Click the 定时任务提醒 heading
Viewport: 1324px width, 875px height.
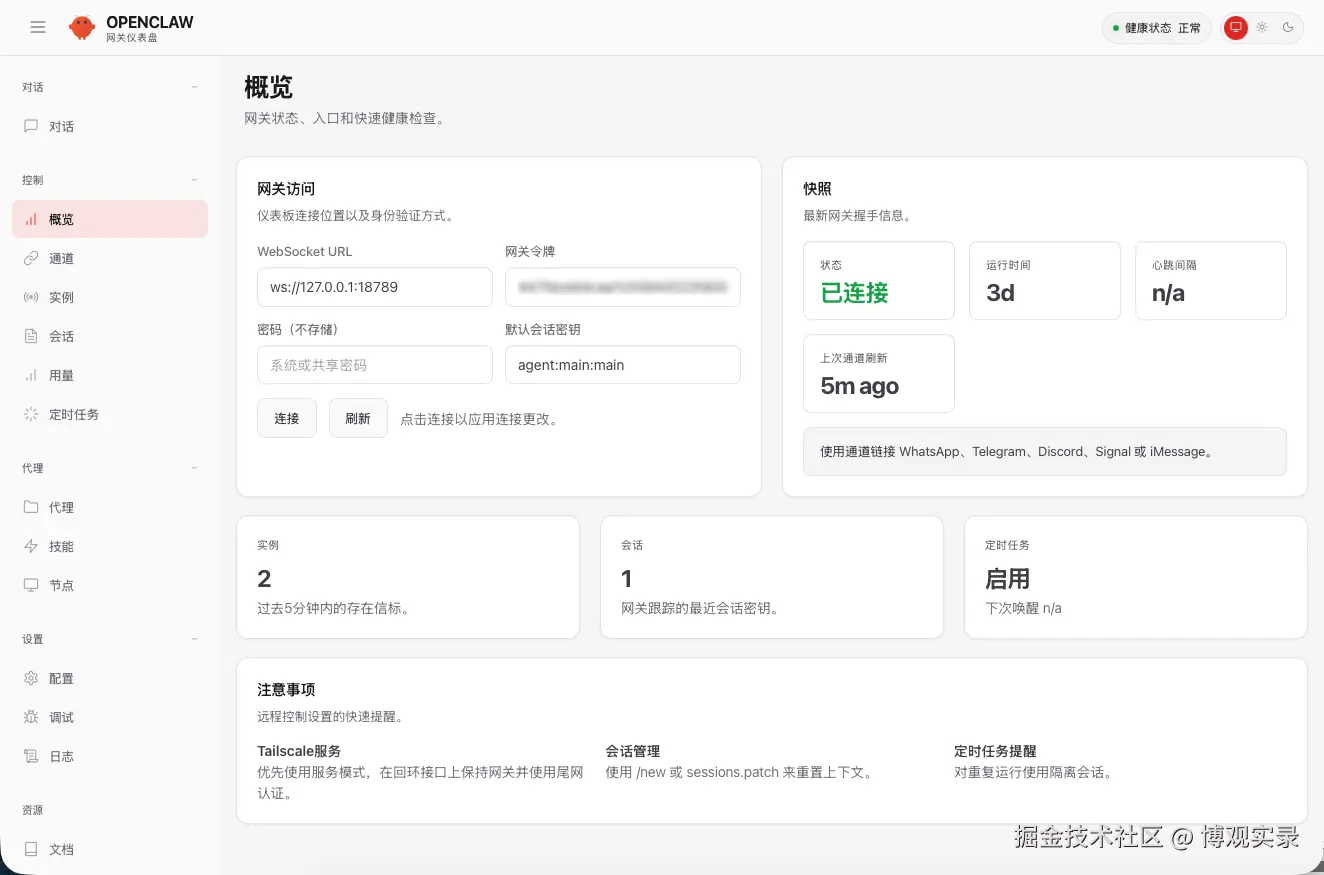pos(995,751)
